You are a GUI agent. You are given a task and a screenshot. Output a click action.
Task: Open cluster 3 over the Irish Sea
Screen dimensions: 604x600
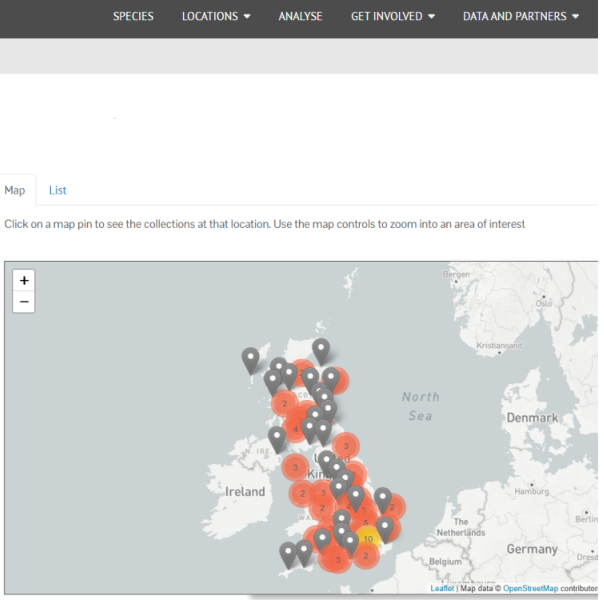click(295, 466)
